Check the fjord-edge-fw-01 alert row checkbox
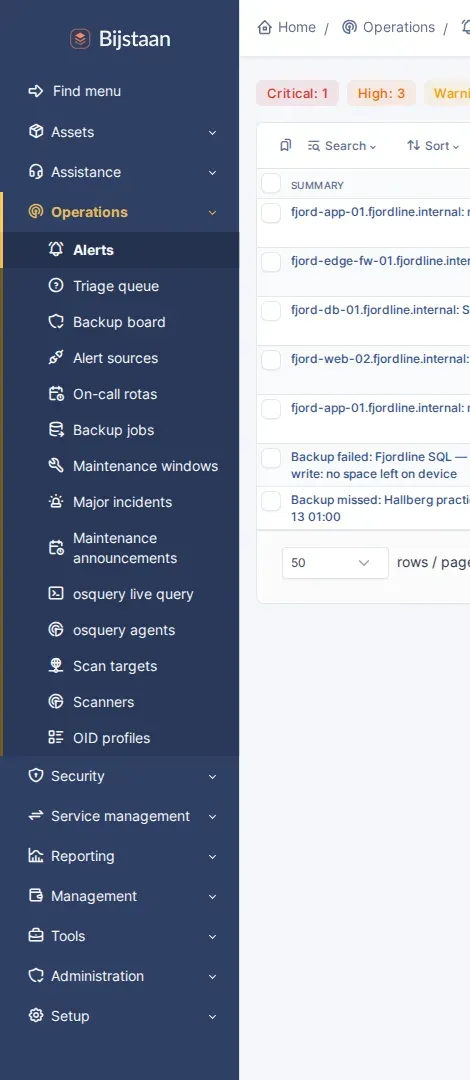The image size is (470, 1080). pyautogui.click(x=271, y=262)
